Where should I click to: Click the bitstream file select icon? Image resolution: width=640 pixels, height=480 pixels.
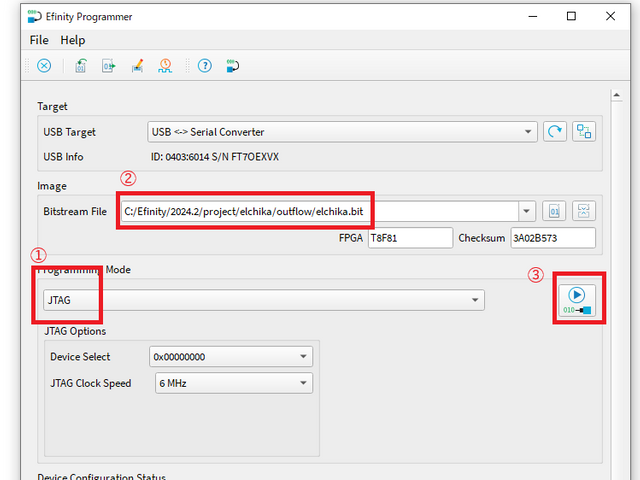[555, 211]
